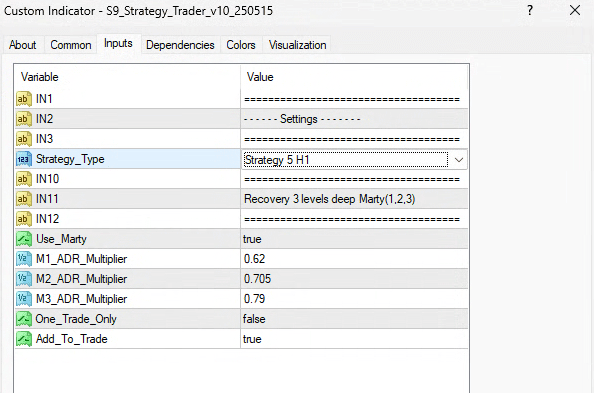This screenshot has height=393, width=594.
Task: Click the boolean icon beside Add_To_Trade
Action: (23, 339)
